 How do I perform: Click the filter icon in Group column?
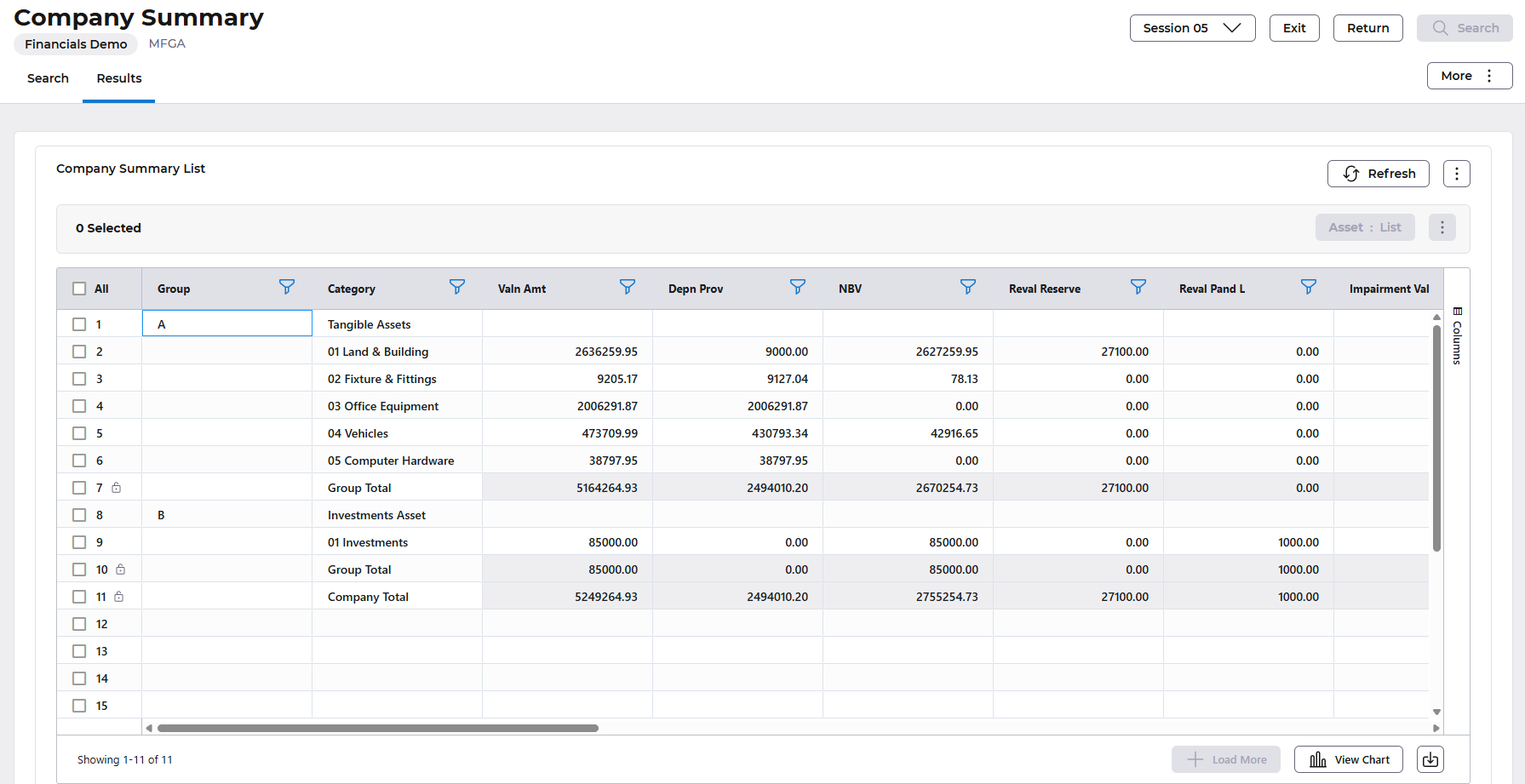286,287
